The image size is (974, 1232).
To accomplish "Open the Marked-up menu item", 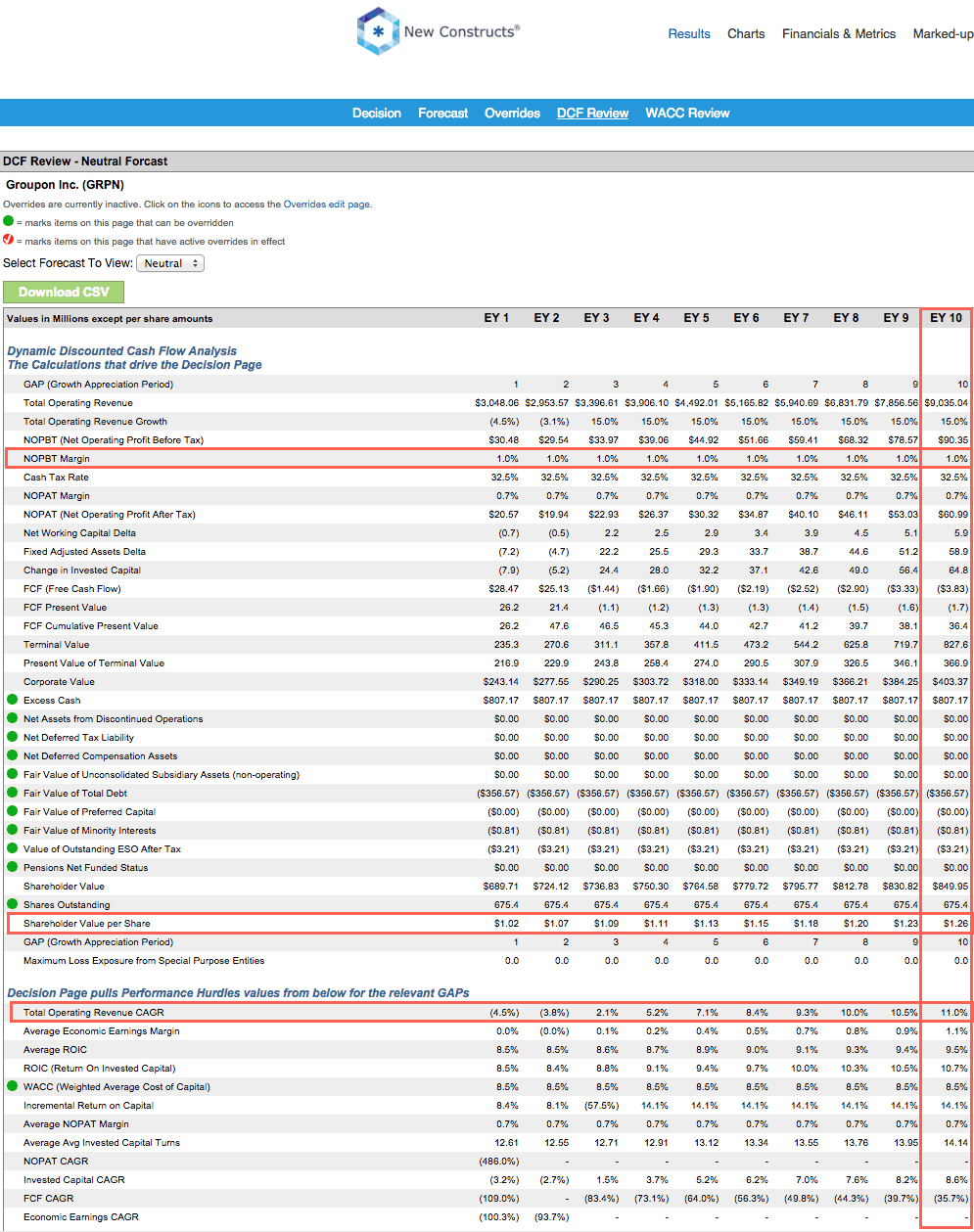I will (x=944, y=33).
